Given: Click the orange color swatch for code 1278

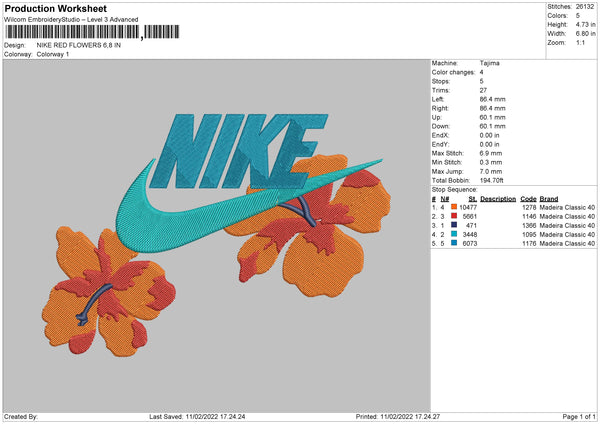Looking at the screenshot, I should (x=454, y=207).
